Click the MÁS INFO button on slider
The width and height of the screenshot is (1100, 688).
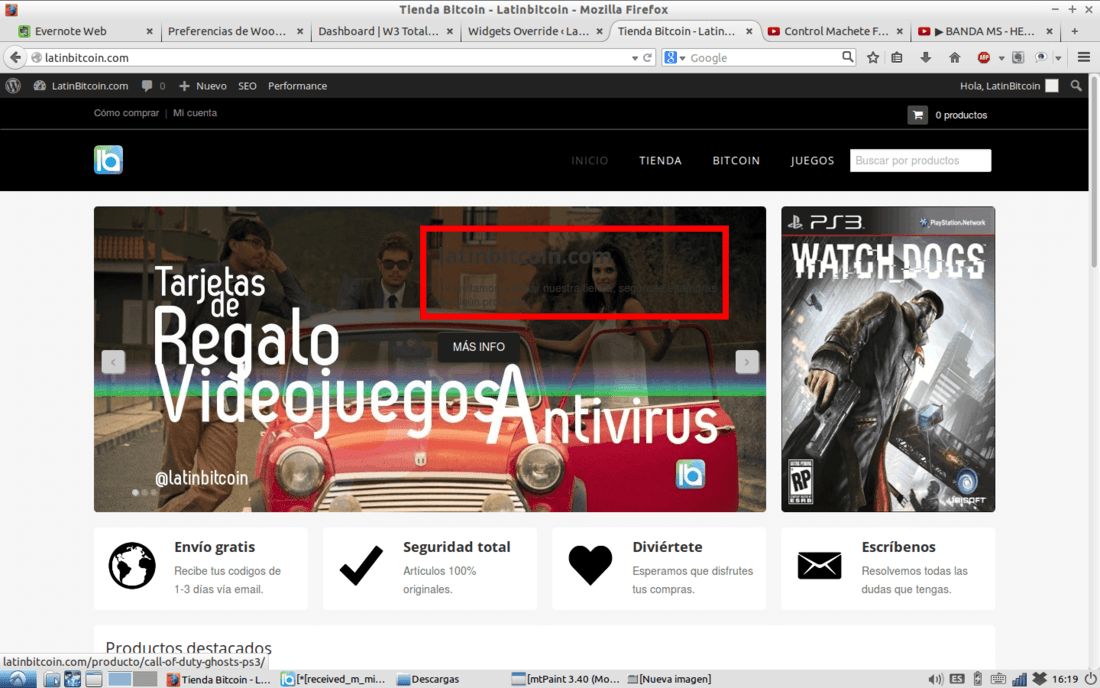(478, 346)
